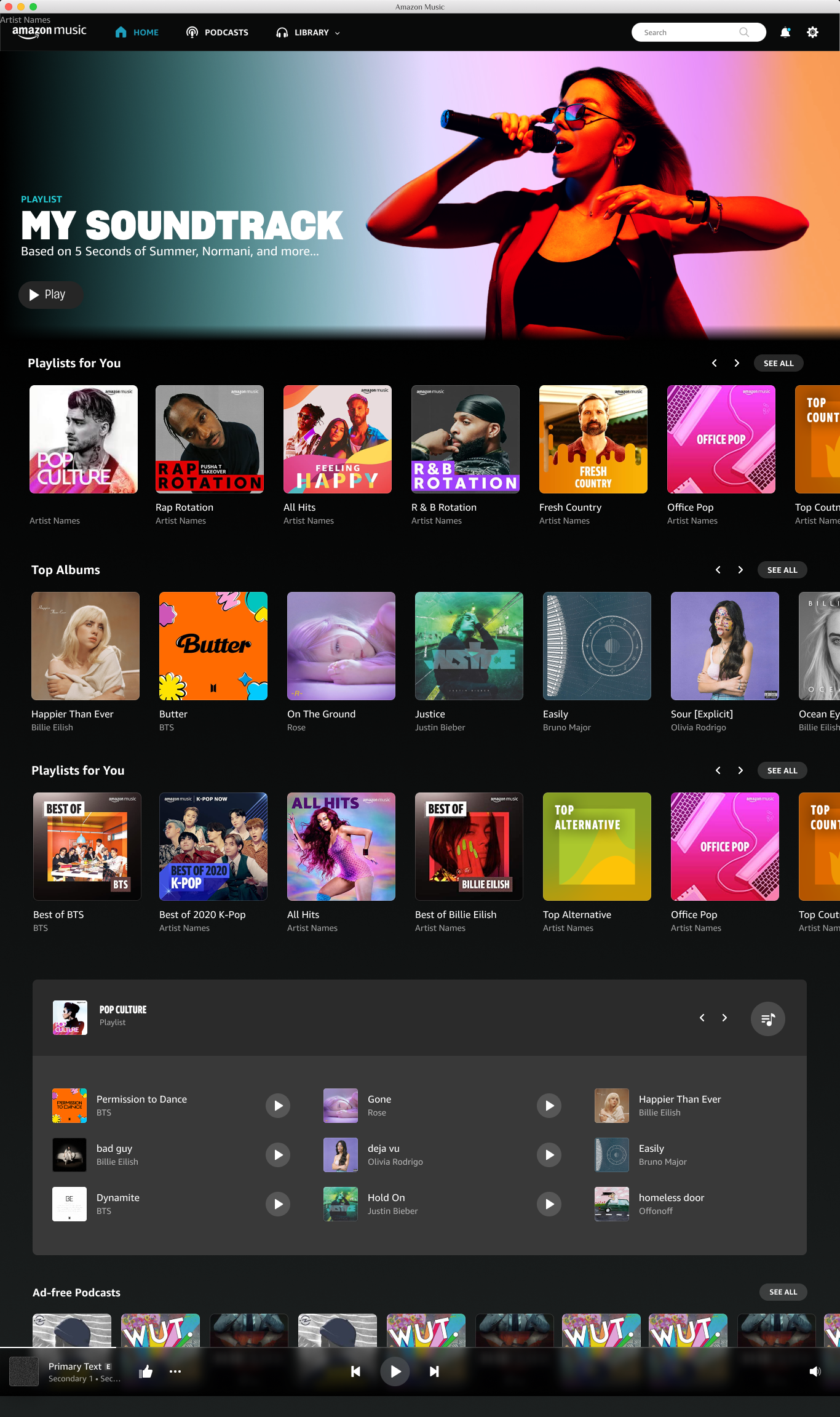Open the notifications bell icon
This screenshot has height=1417, width=840.
[x=785, y=33]
